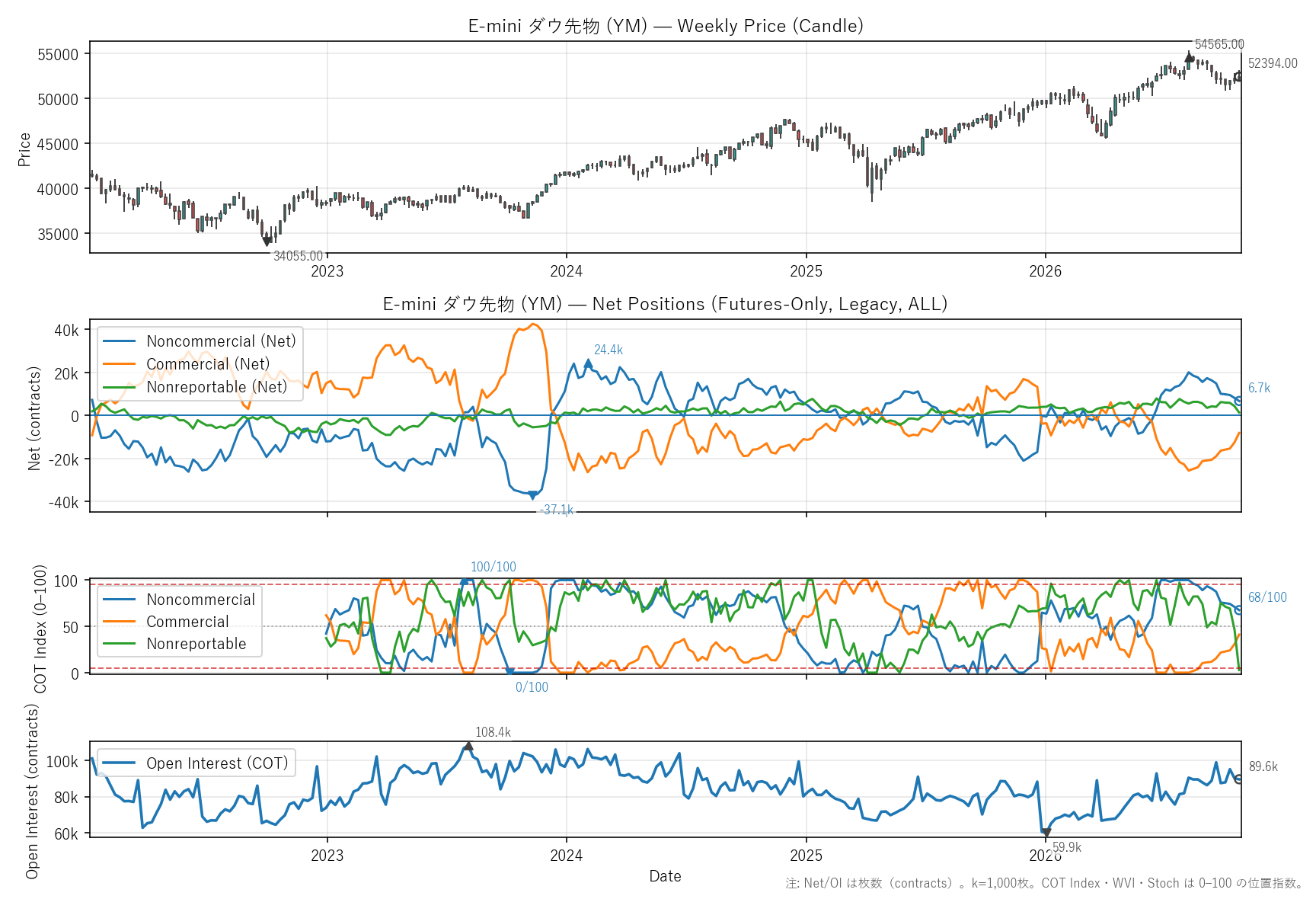Click the Date x-axis label

point(665,876)
